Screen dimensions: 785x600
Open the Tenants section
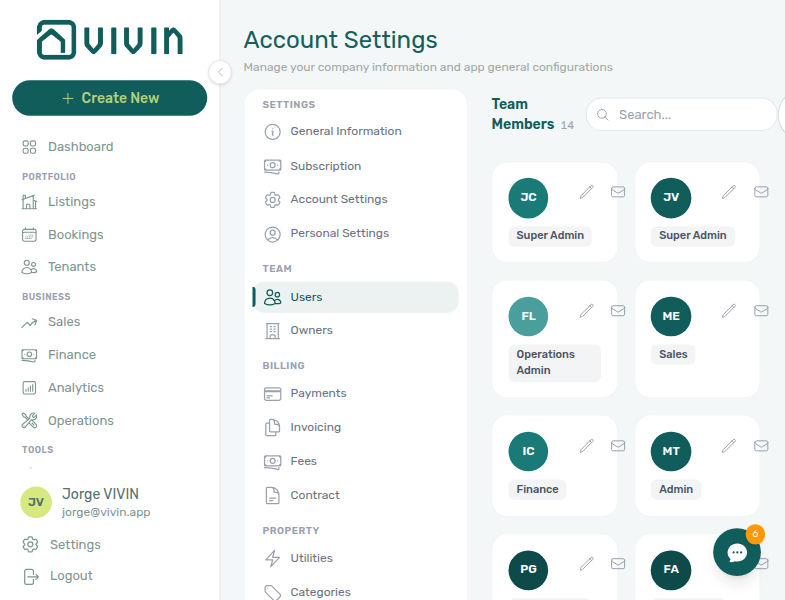(x=59, y=266)
